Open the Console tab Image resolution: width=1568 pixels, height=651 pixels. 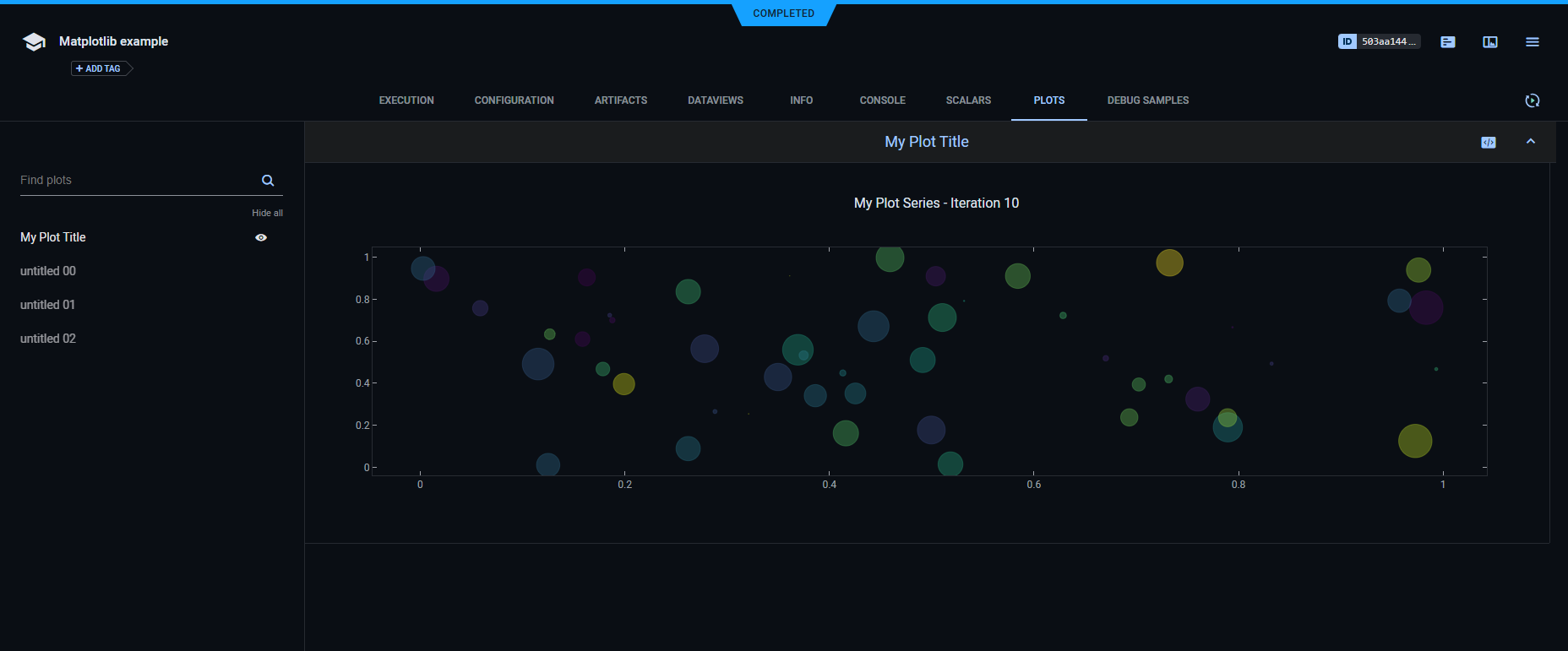882,100
